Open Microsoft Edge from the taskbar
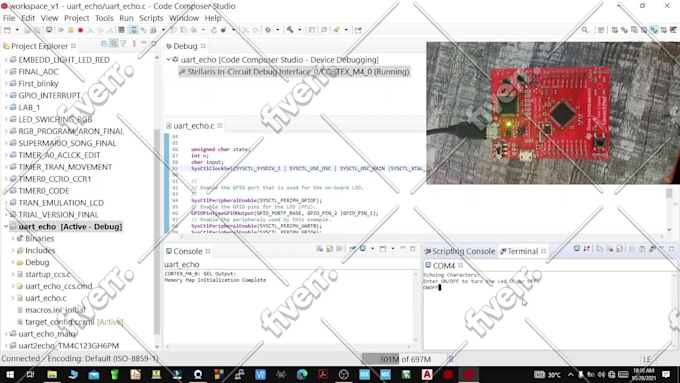The width and height of the screenshot is (680, 383). (x=302, y=374)
